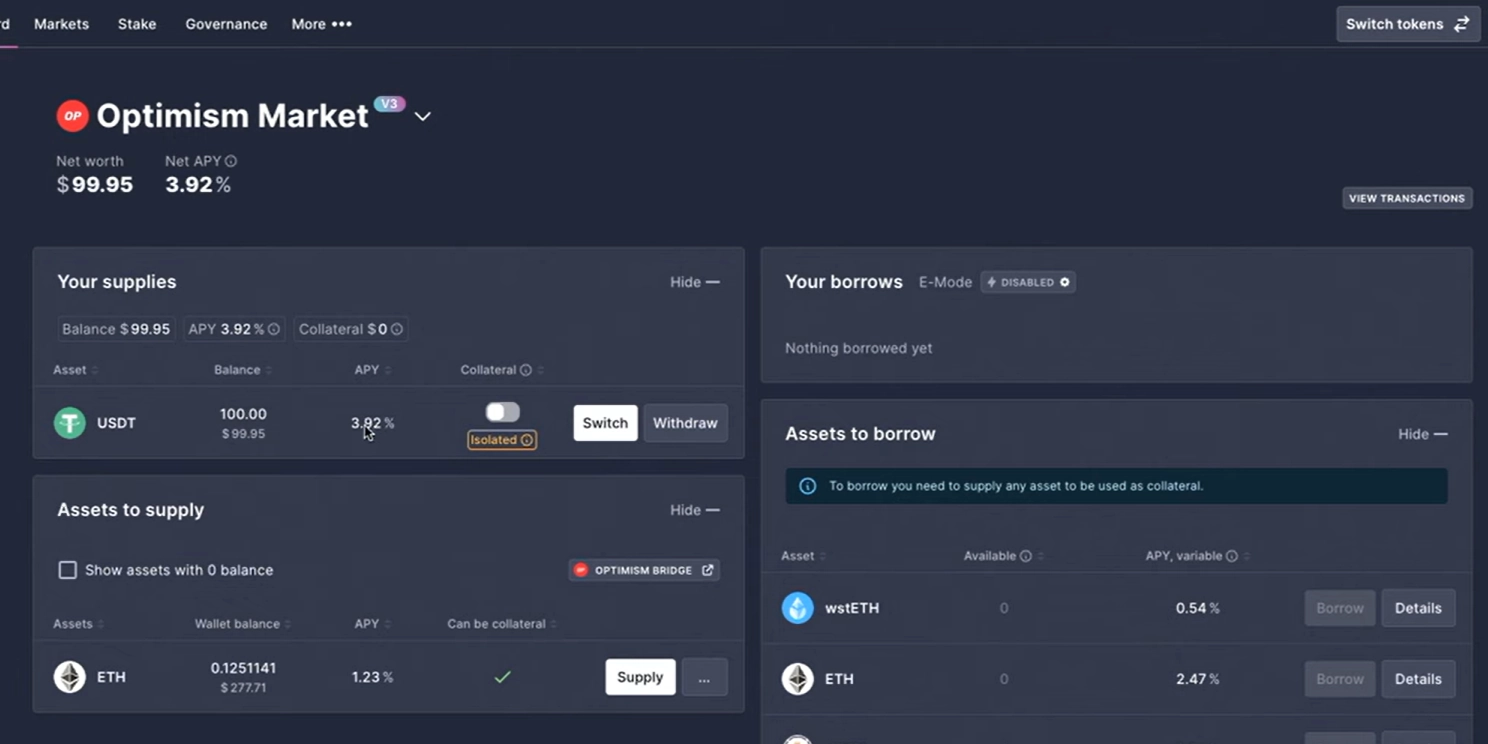Viewport: 1488px width, 744px height.
Task: Collapse the Your supplies panel with Hide
Action: coord(694,282)
